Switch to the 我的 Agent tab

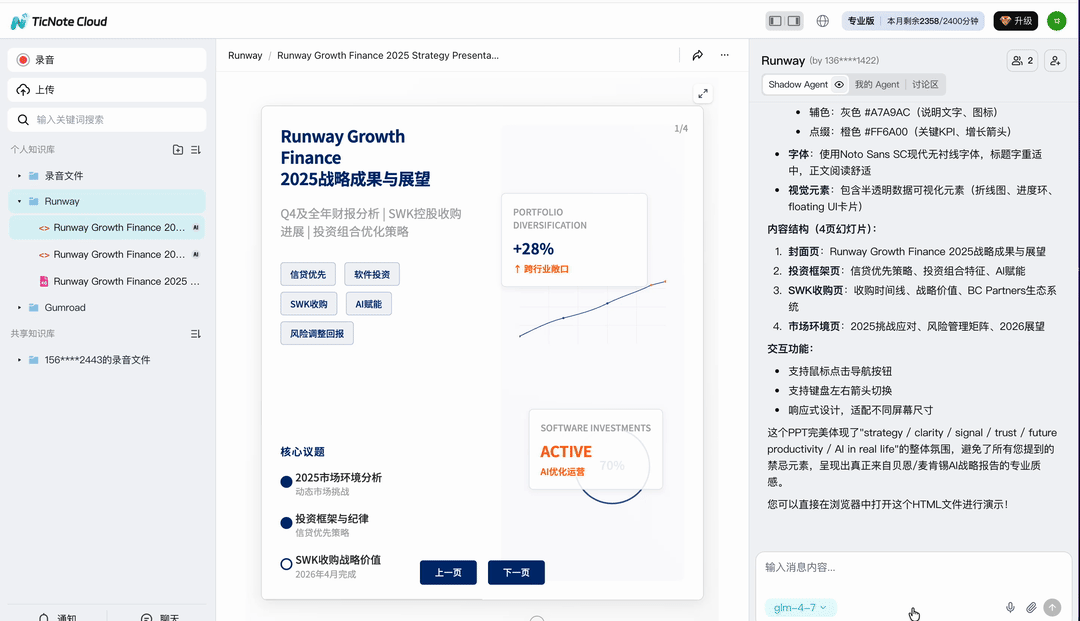(877, 85)
